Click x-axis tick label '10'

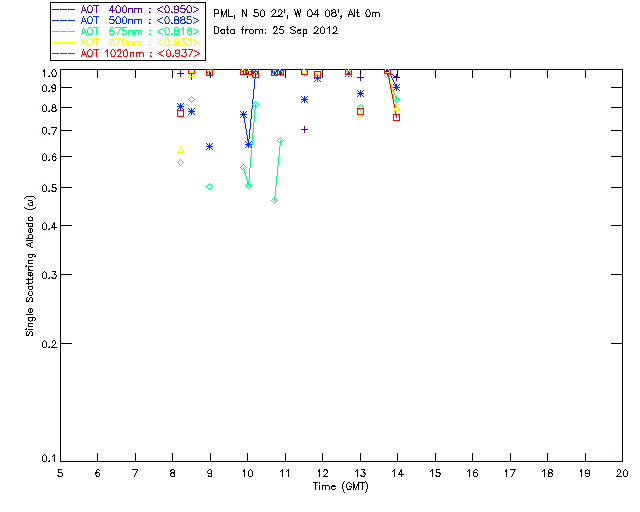point(247,473)
